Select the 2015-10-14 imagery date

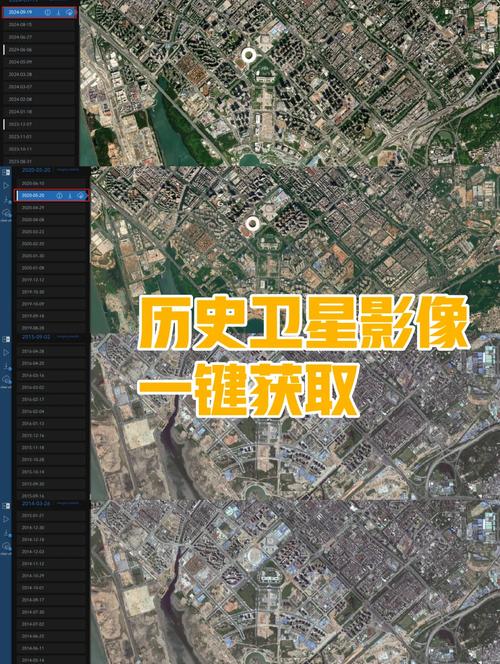(x=52, y=472)
